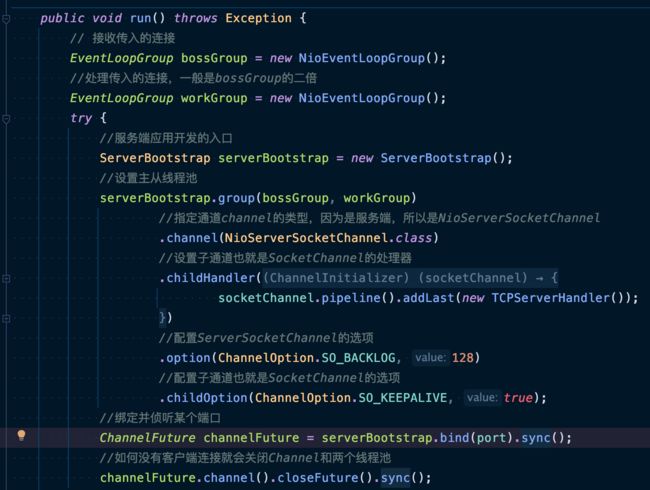
Task: Click 'sync' on the closeFuture line
Action: [x=395, y=478]
